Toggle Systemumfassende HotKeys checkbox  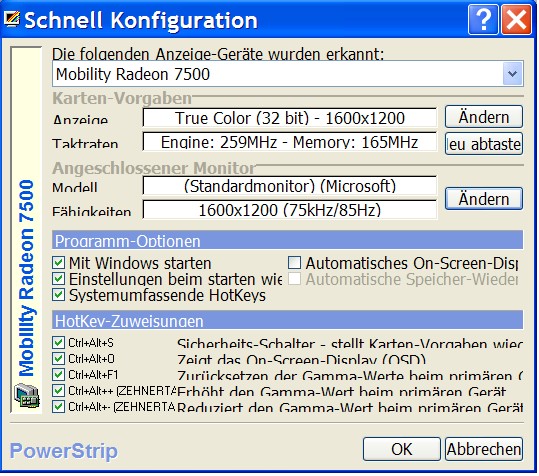[58, 295]
